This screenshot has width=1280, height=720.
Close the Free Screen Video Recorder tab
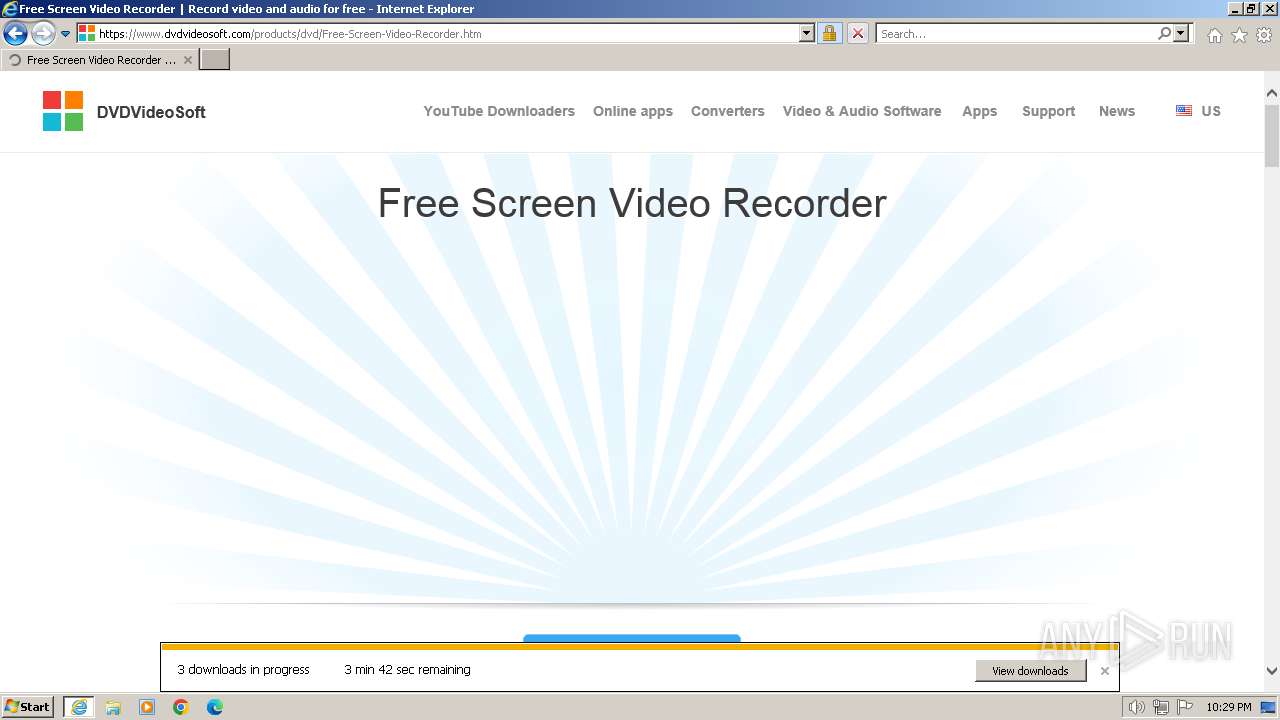pyautogui.click(x=188, y=60)
